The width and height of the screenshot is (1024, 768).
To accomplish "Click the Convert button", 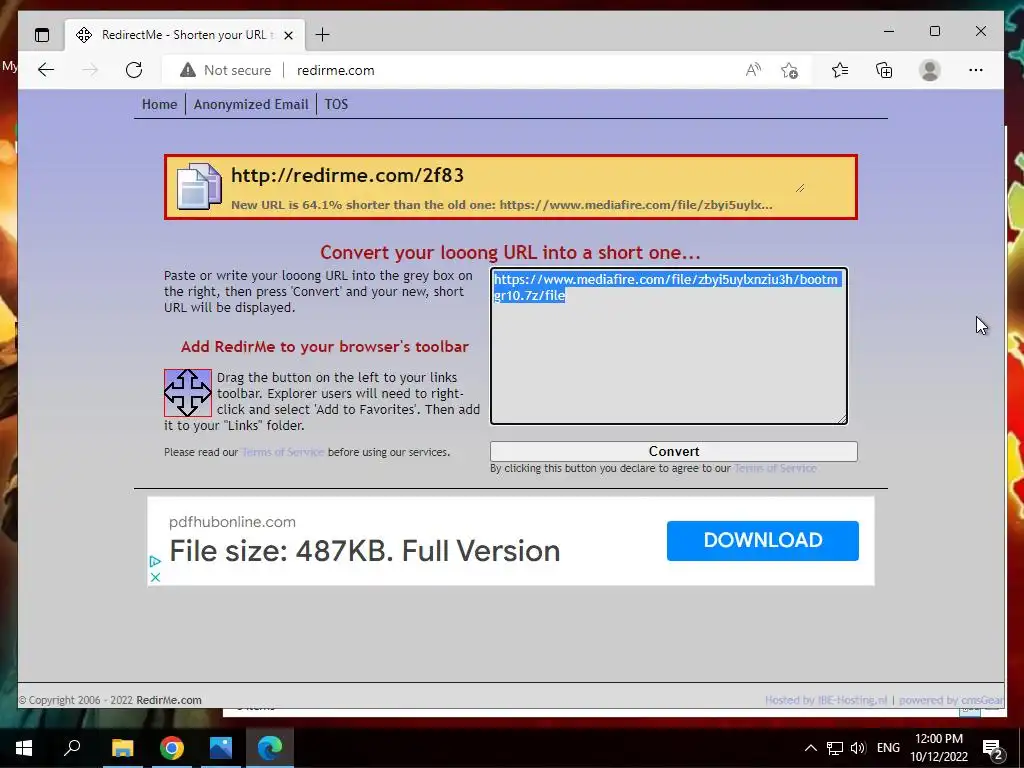I will click(x=673, y=451).
